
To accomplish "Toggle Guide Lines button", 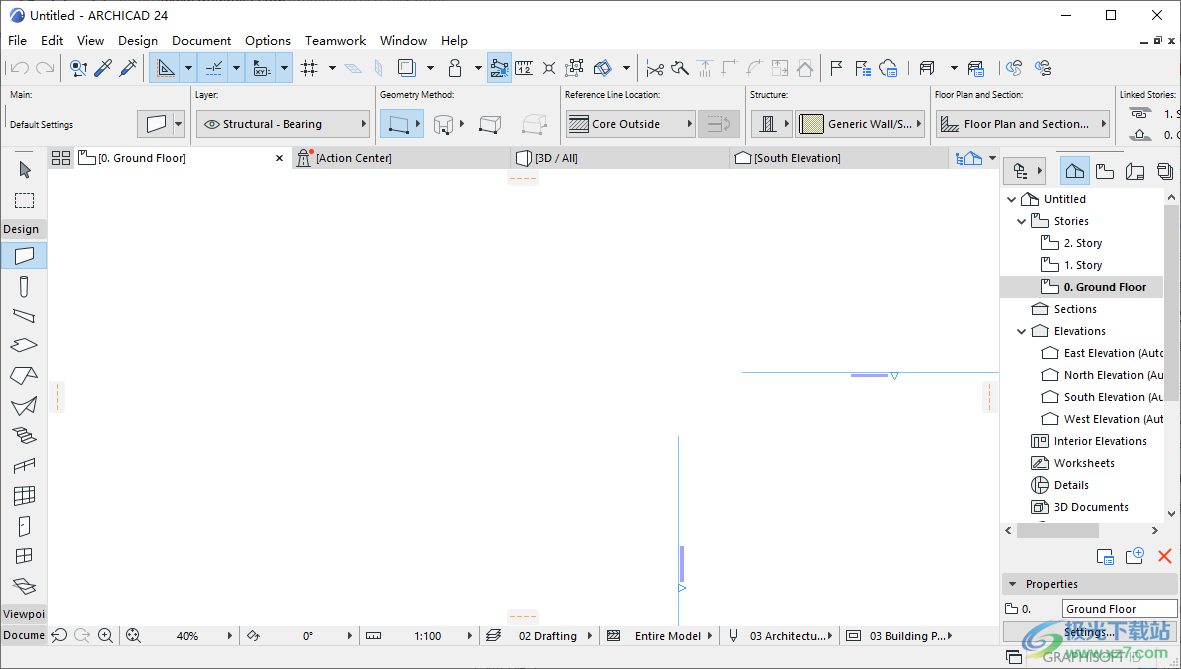I will [x=165, y=69].
